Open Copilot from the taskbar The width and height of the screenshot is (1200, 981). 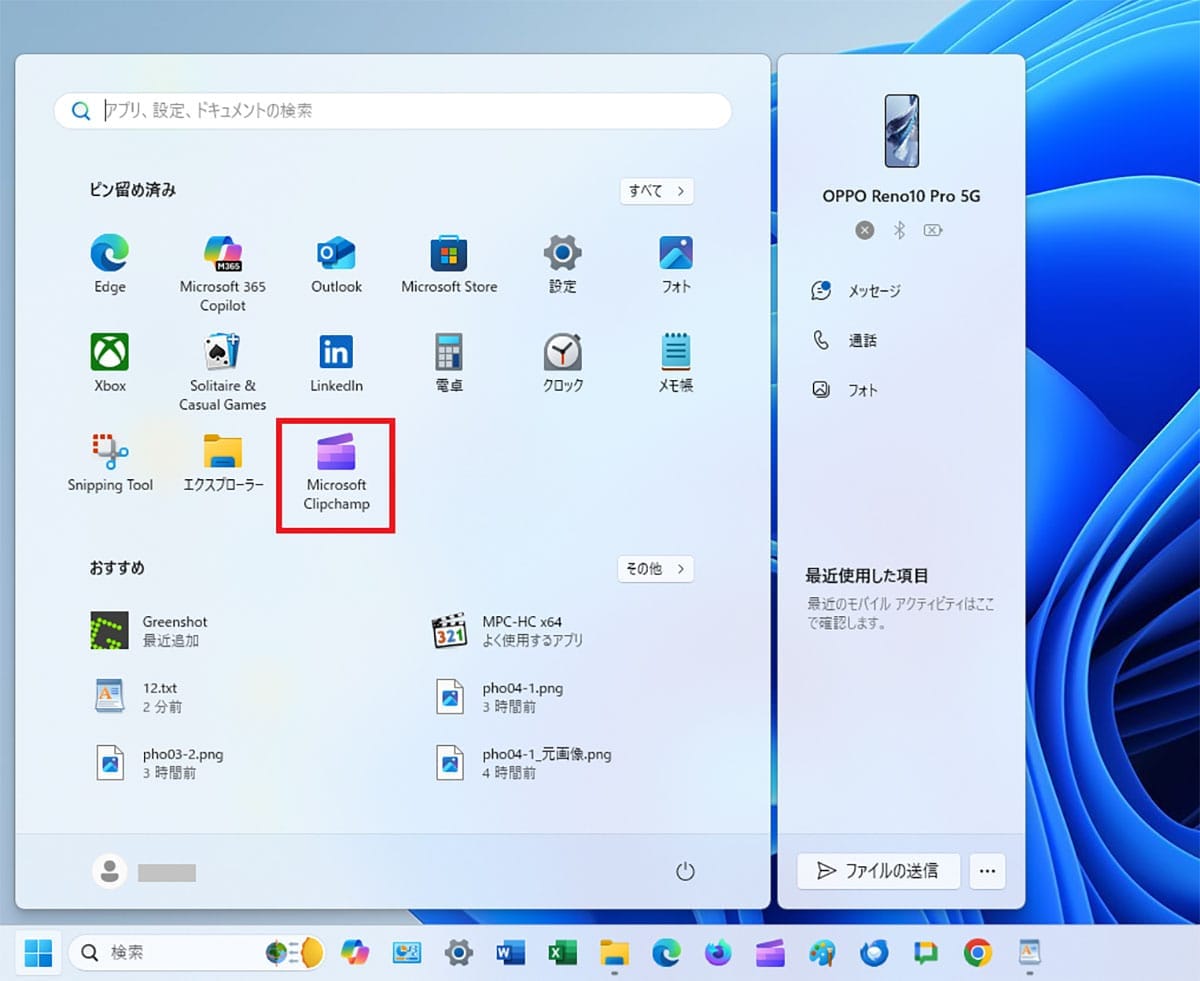pos(354,953)
